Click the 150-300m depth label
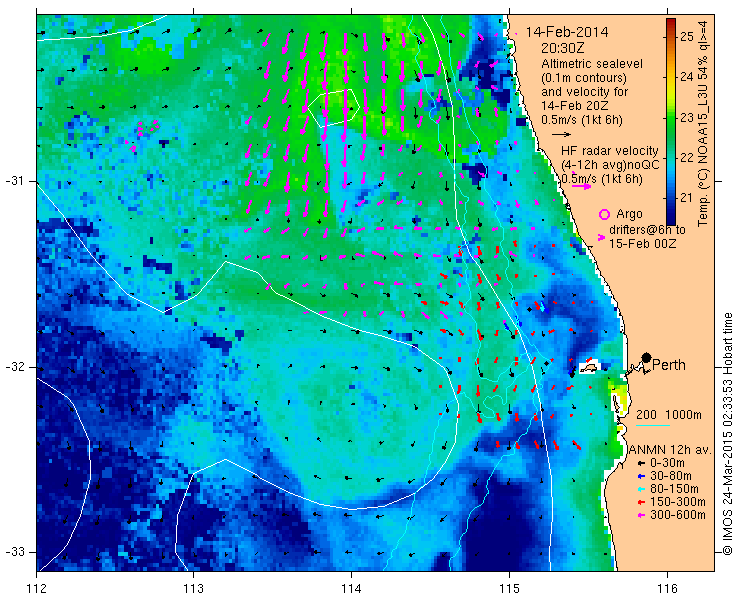Screen dimensions: 740x600 point(677,502)
